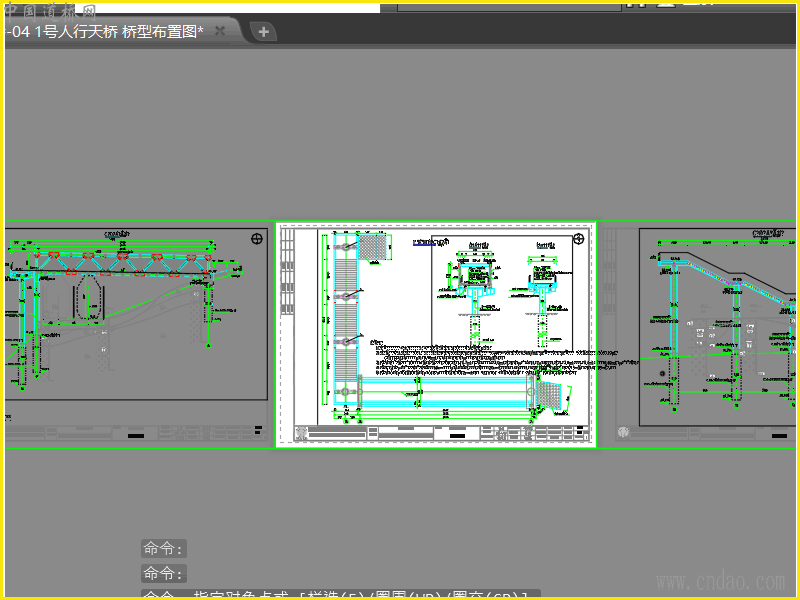Click the title block logo of the middle sheet
The image size is (800, 600).
click(302, 434)
